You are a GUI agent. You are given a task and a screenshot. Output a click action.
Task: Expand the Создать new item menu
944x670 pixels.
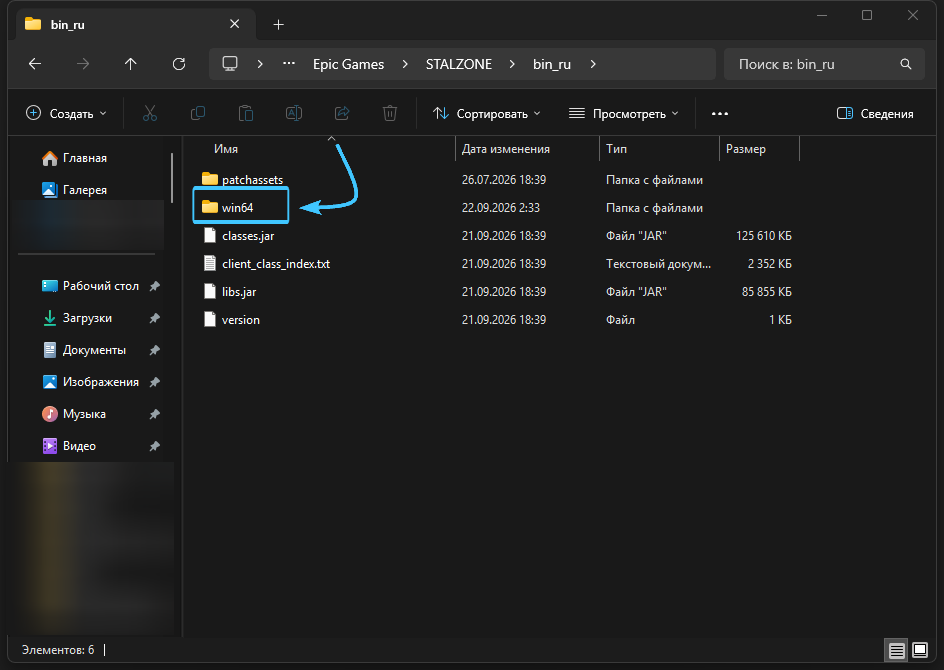point(66,113)
